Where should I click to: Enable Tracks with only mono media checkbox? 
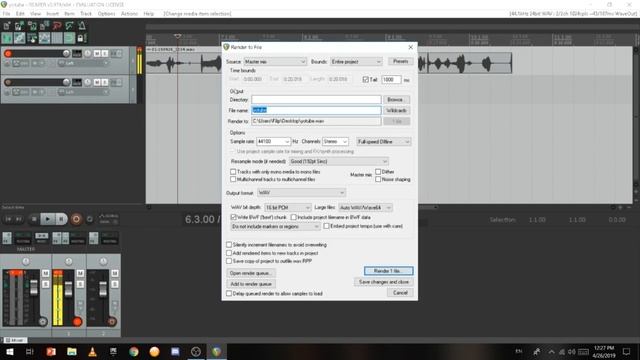[233, 172]
